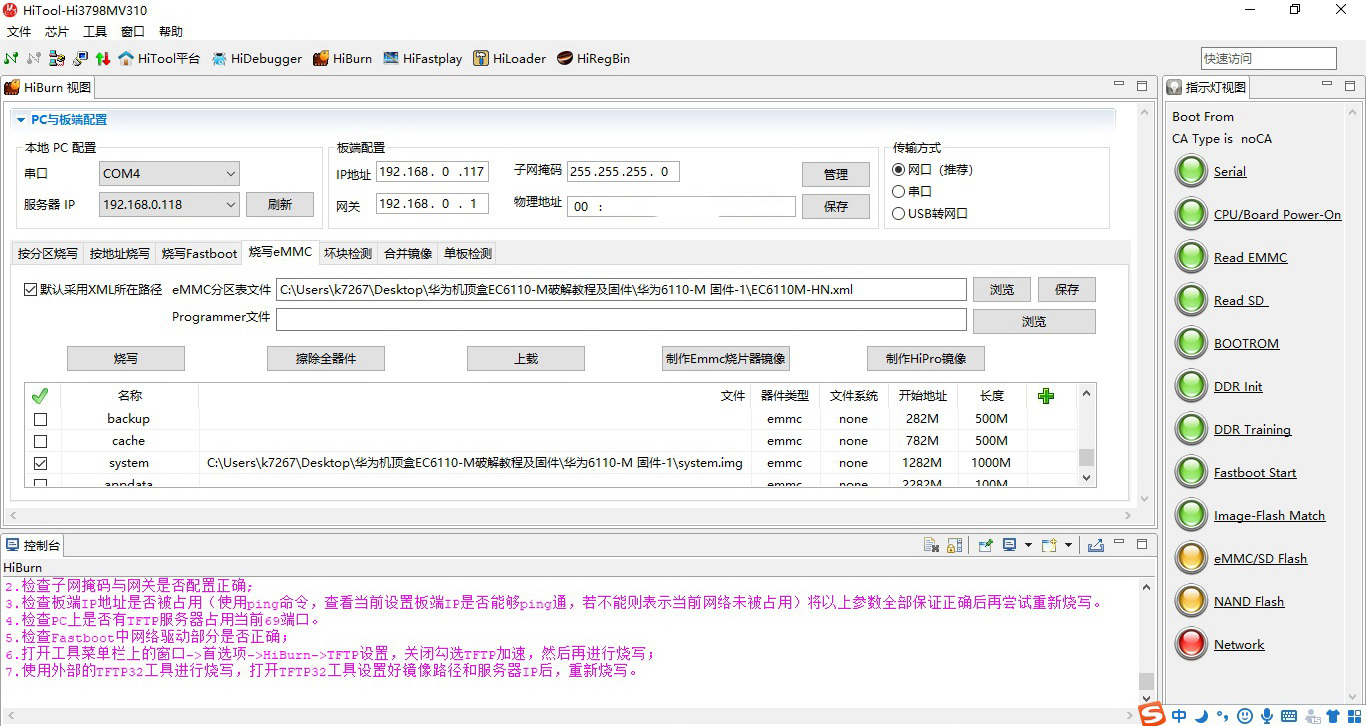The image size is (1366, 726).
Task: Toggle console scroll lock icon
Action: pos(955,545)
